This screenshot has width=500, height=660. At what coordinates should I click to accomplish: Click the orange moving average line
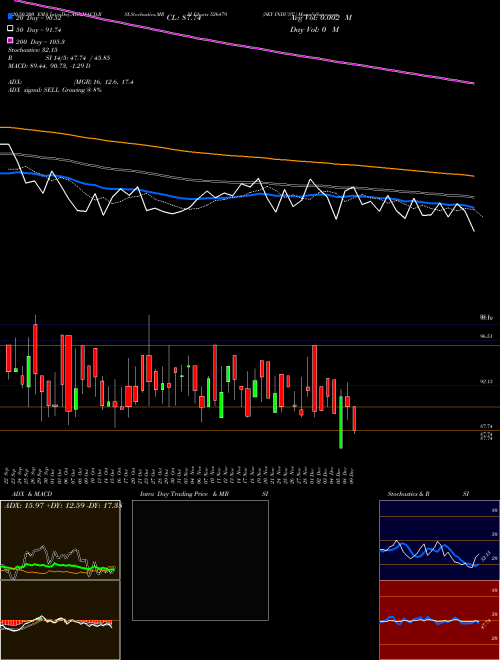(x=236, y=154)
